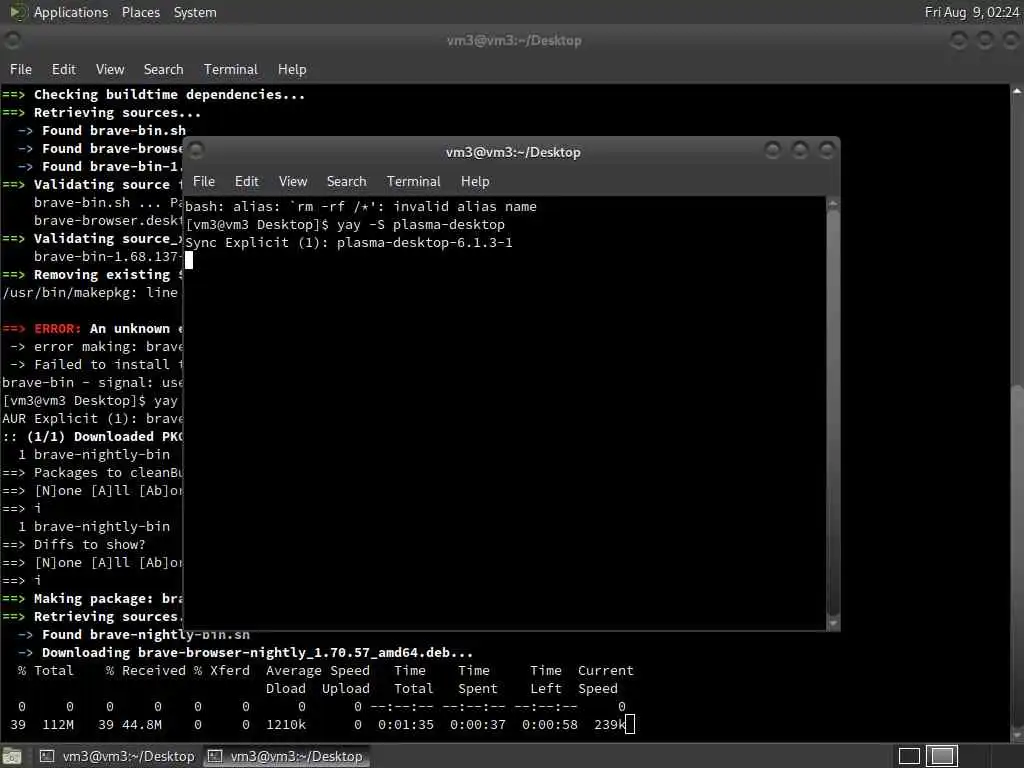Click the 0:00:58 time left value
This screenshot has width=1024, height=768.
coord(549,724)
